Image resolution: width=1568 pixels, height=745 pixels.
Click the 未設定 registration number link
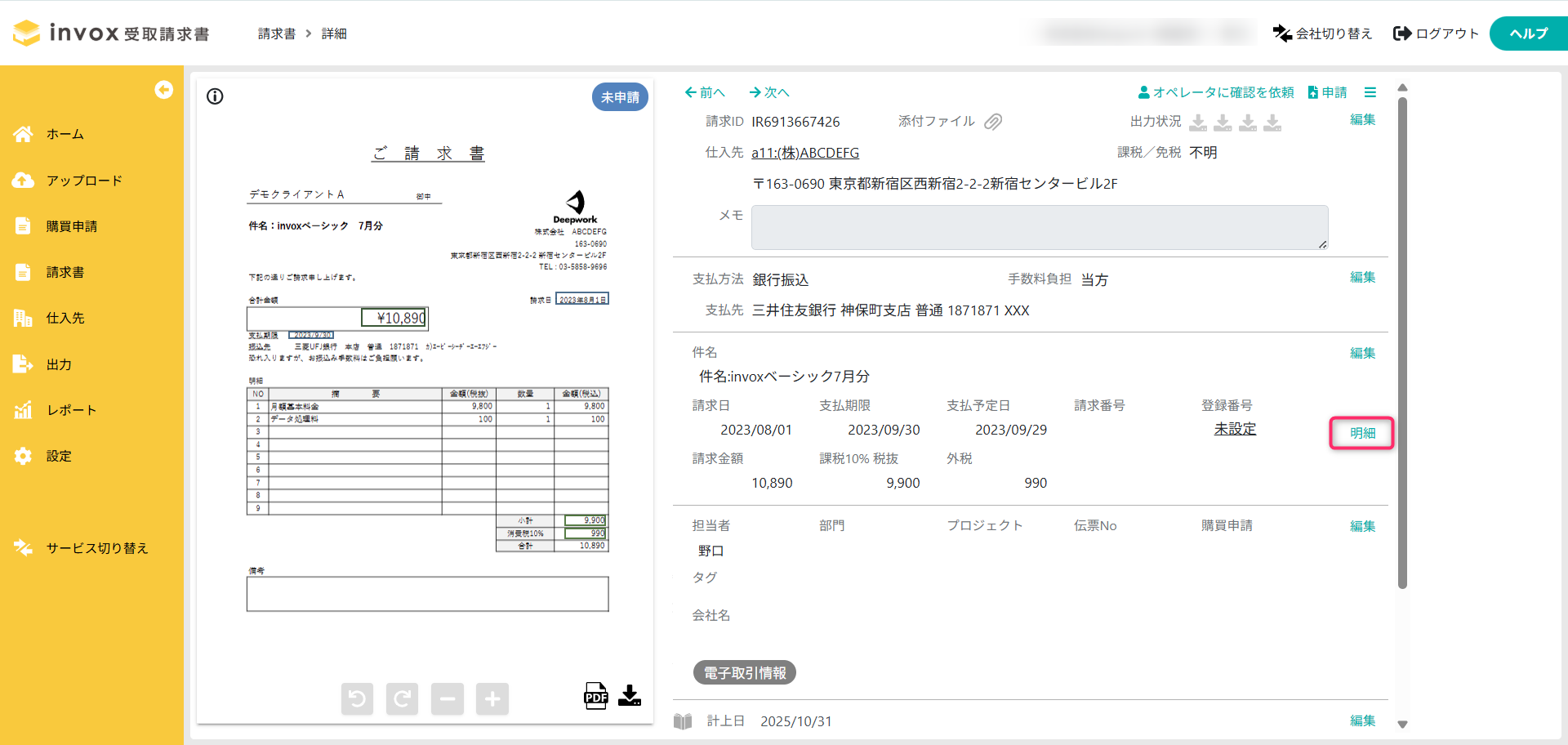pos(1234,429)
